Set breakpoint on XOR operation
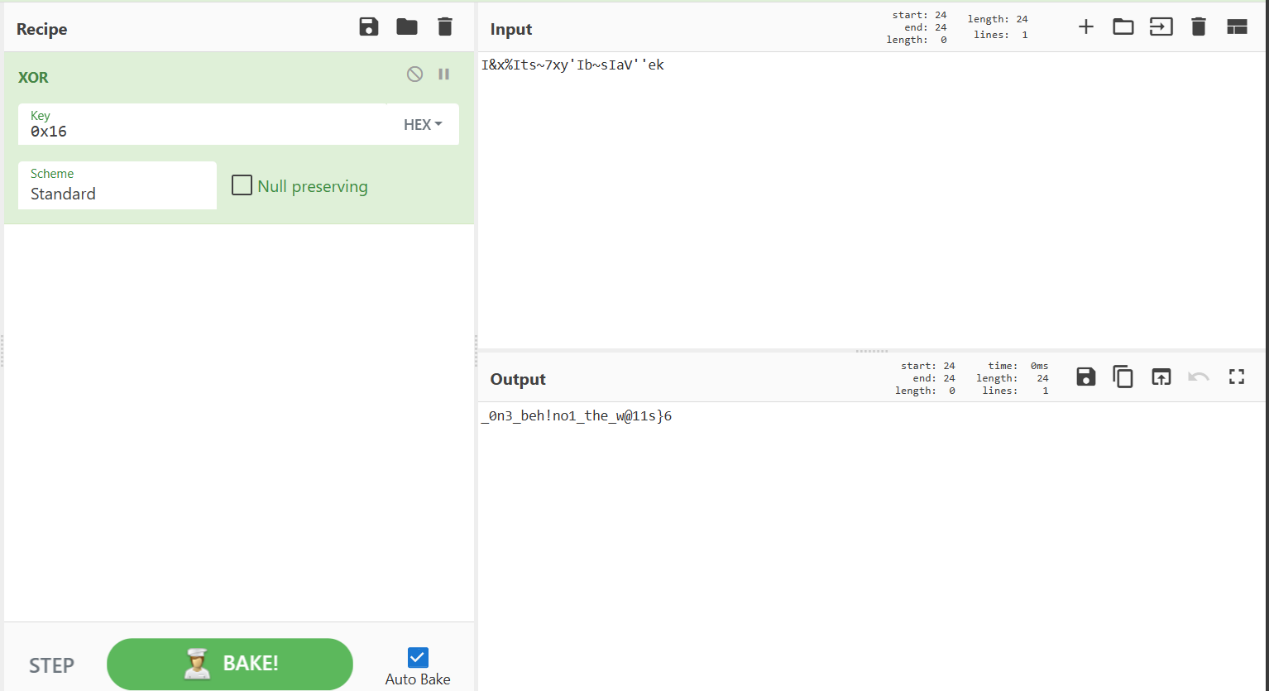 [444, 74]
